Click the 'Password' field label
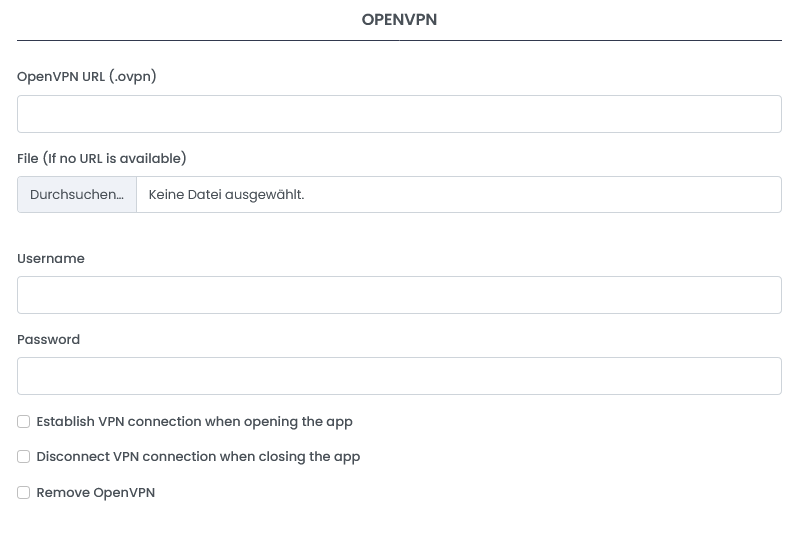Viewport: 796px width, 535px height. coord(48,340)
